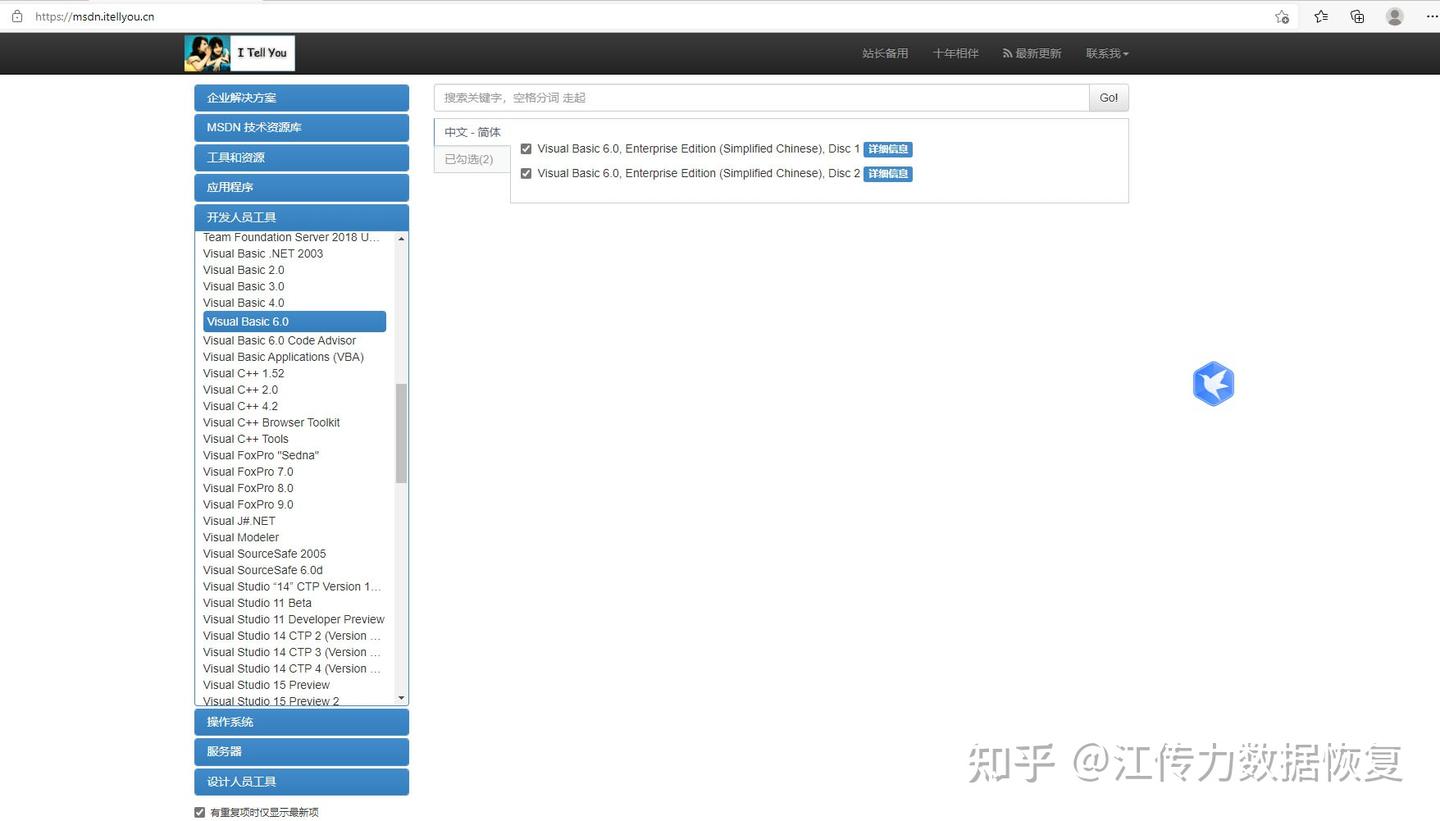
Task: Select Visual Studio 15 Preview
Action: [266, 685]
